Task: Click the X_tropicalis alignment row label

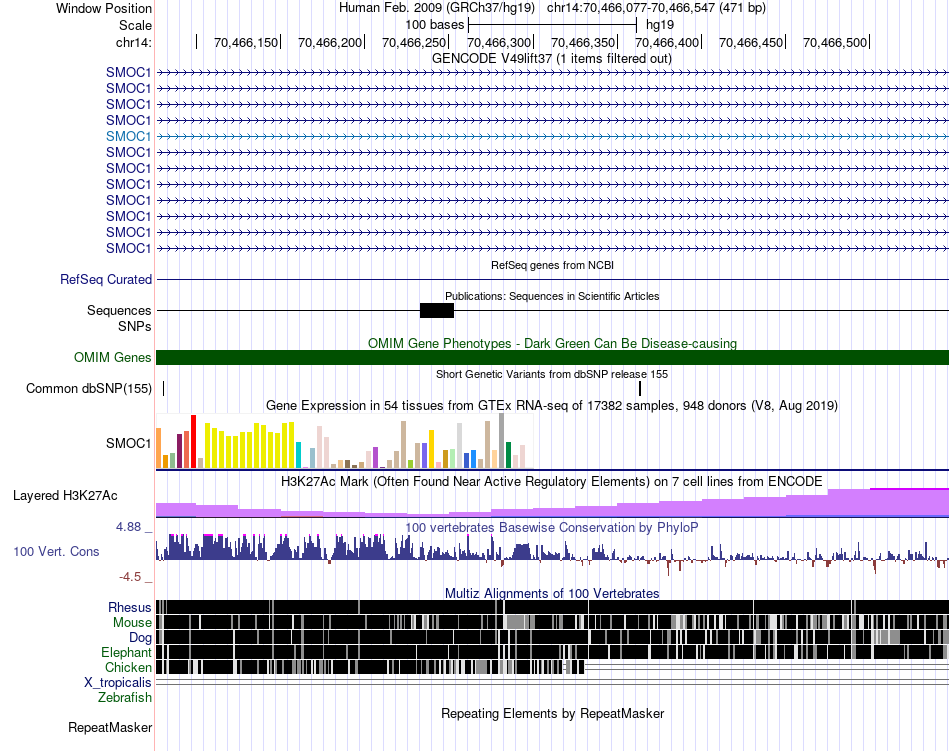Action: (118, 682)
